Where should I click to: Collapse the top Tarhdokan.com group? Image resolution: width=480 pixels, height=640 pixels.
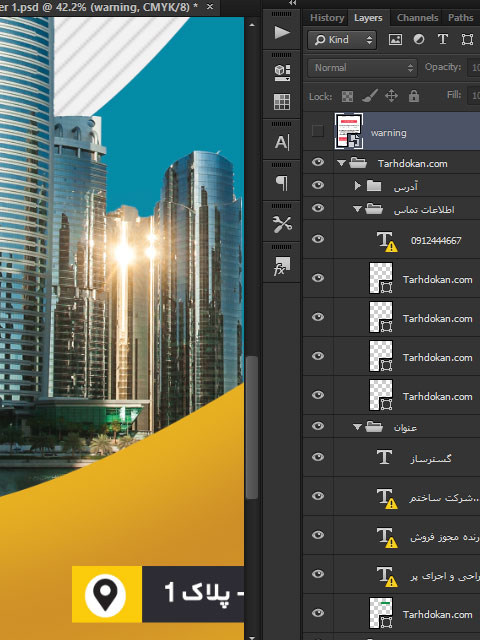pos(342,163)
